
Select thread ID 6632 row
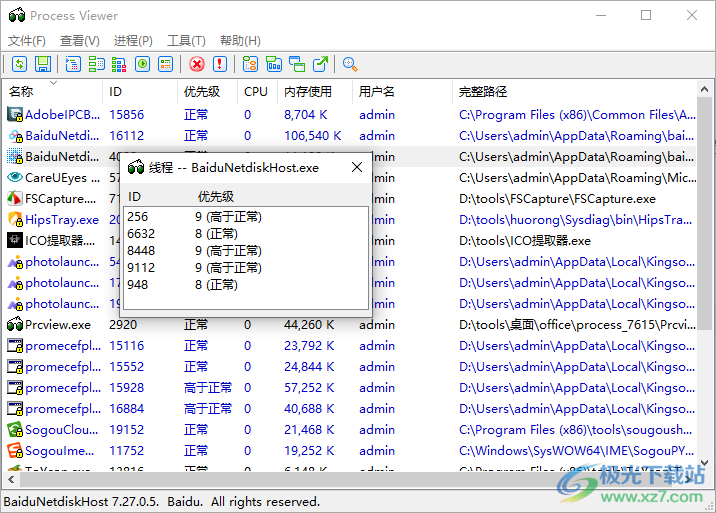[246, 233]
